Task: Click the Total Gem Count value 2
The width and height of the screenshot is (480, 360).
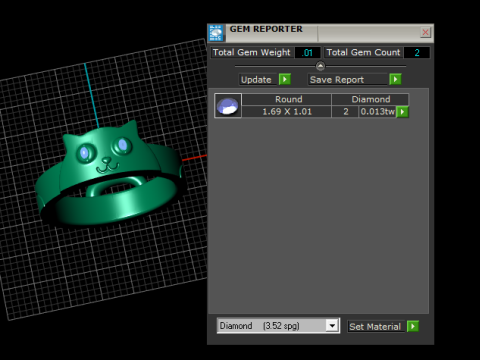Action: [x=417, y=53]
